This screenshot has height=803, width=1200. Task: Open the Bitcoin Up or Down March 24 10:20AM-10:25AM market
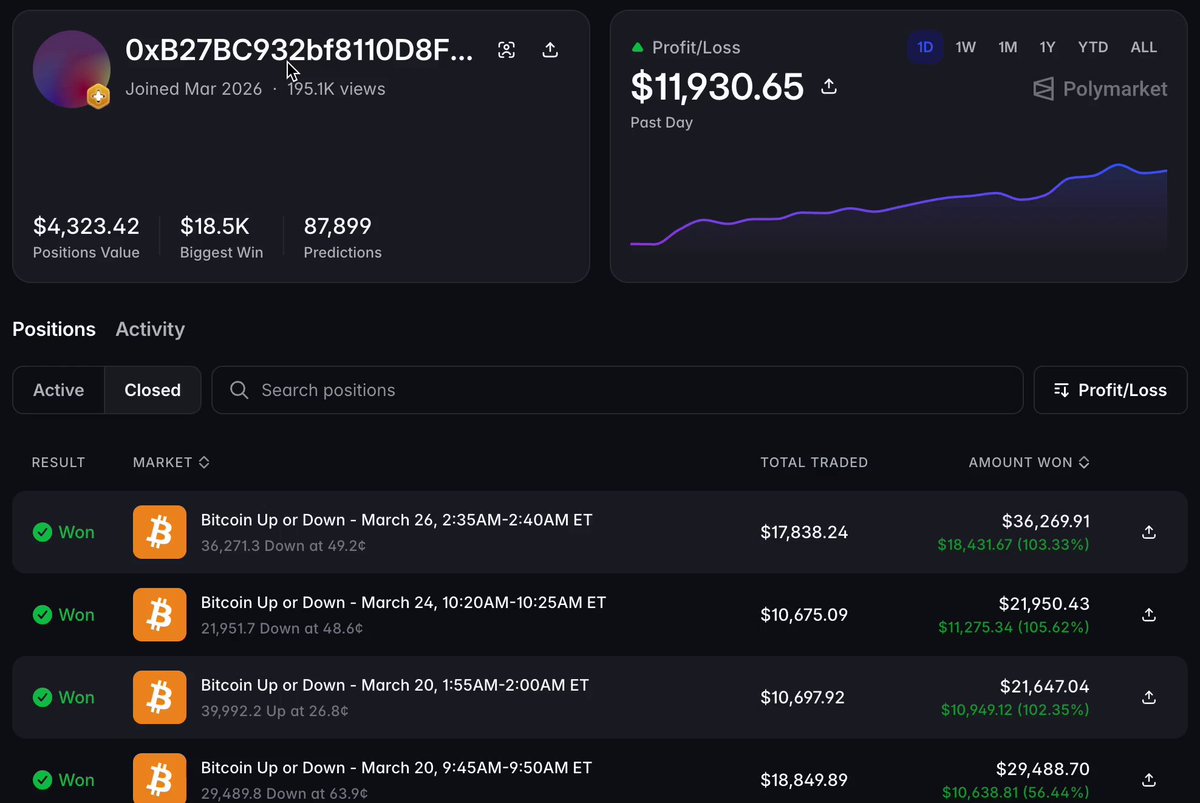pos(403,603)
